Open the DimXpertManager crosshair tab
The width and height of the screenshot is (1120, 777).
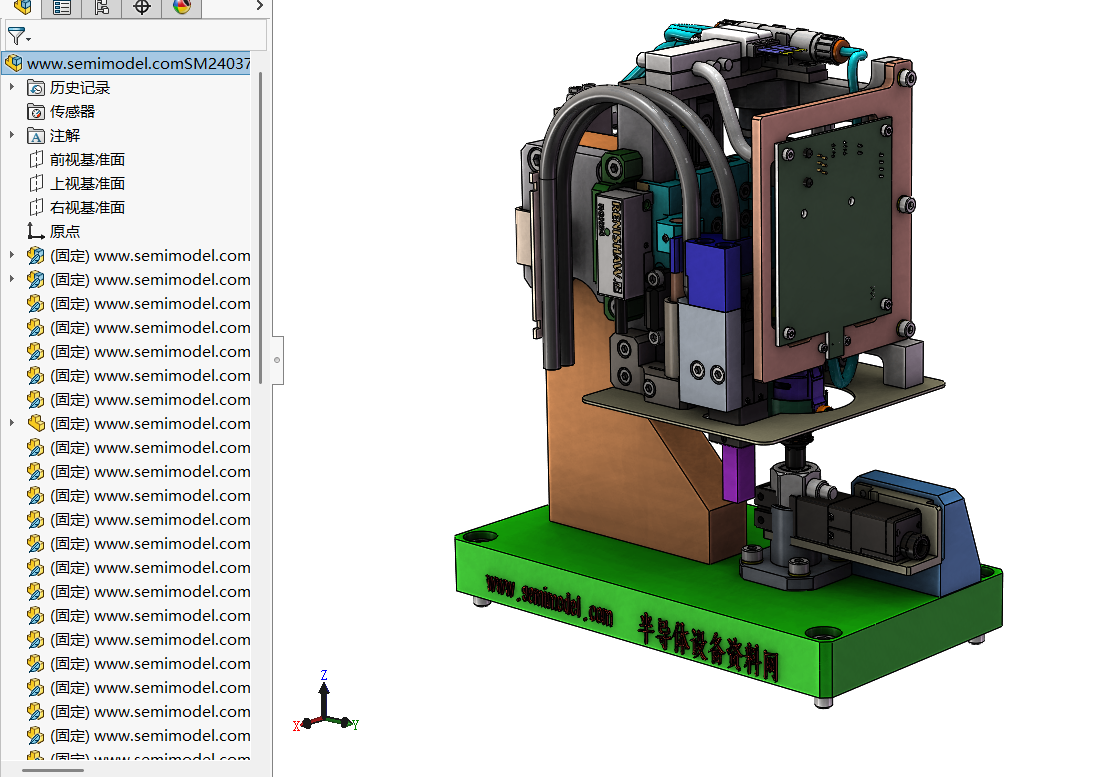pyautogui.click(x=142, y=7)
